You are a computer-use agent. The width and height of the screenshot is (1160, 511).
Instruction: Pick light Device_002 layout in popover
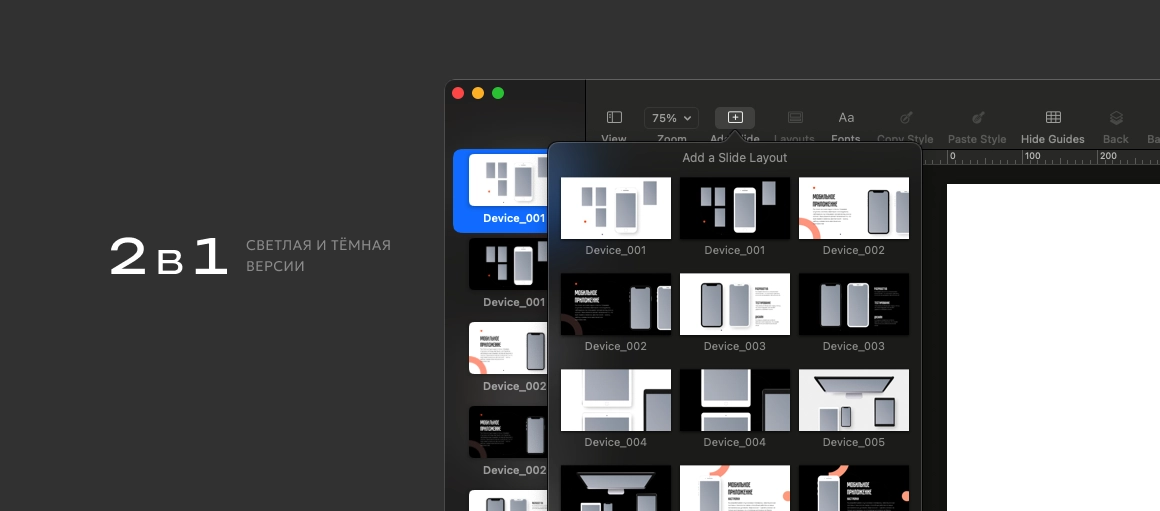click(854, 208)
